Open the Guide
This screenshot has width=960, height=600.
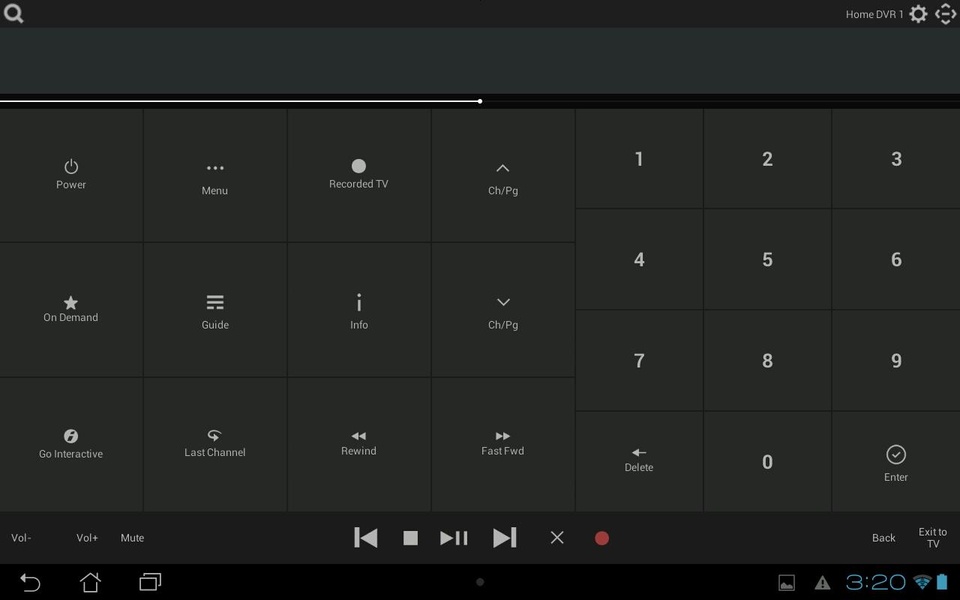pos(215,310)
